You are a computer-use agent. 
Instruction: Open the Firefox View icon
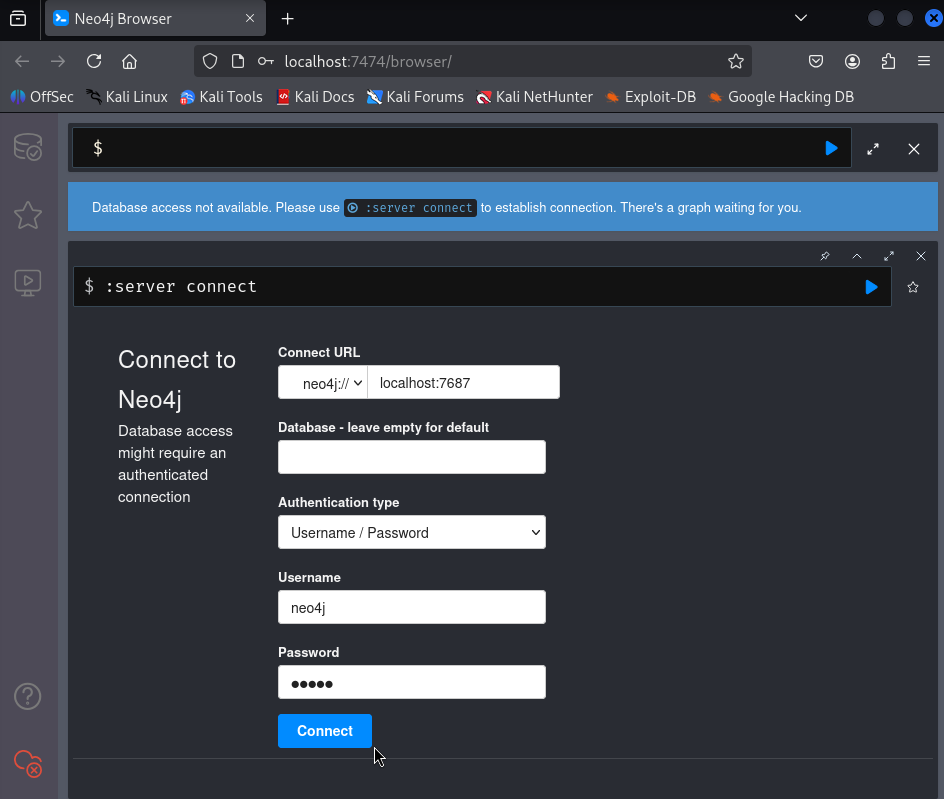coord(18,19)
